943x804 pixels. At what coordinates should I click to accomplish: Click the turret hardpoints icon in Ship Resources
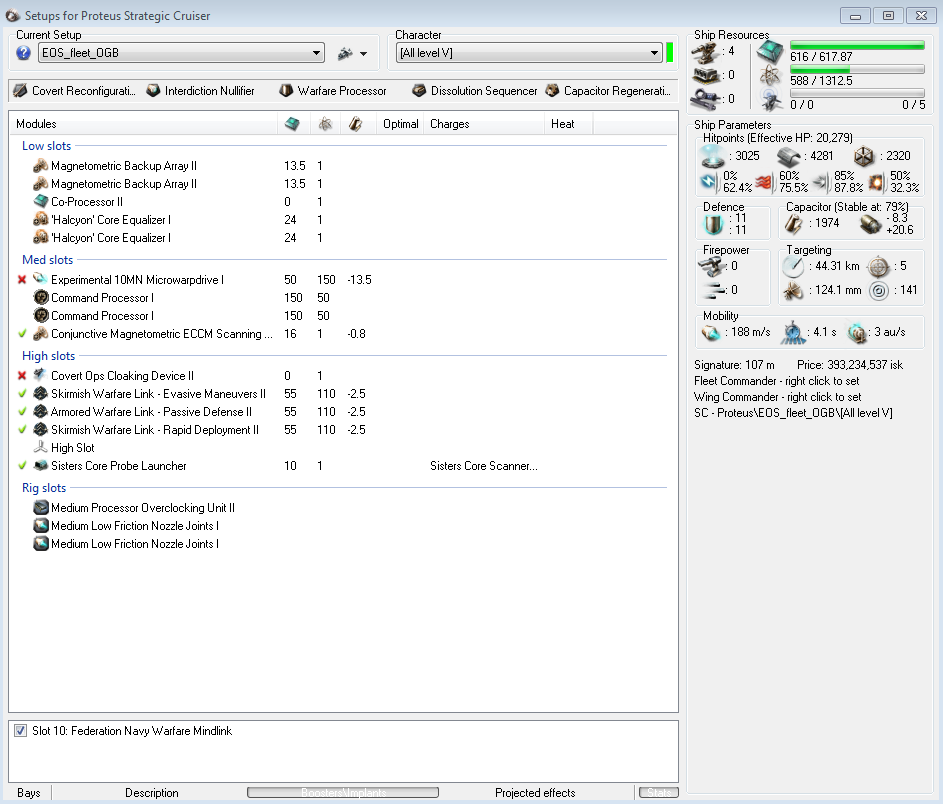(705, 53)
